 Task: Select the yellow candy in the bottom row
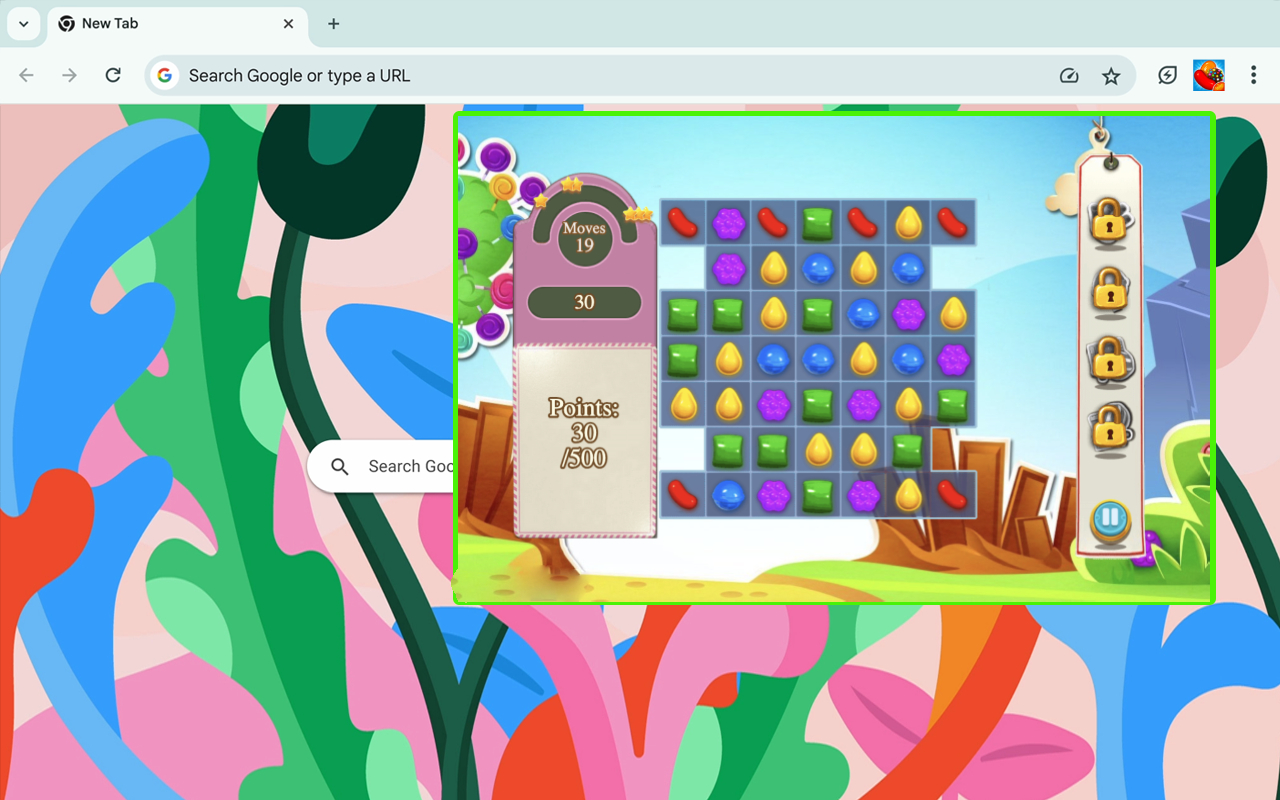tap(908, 494)
